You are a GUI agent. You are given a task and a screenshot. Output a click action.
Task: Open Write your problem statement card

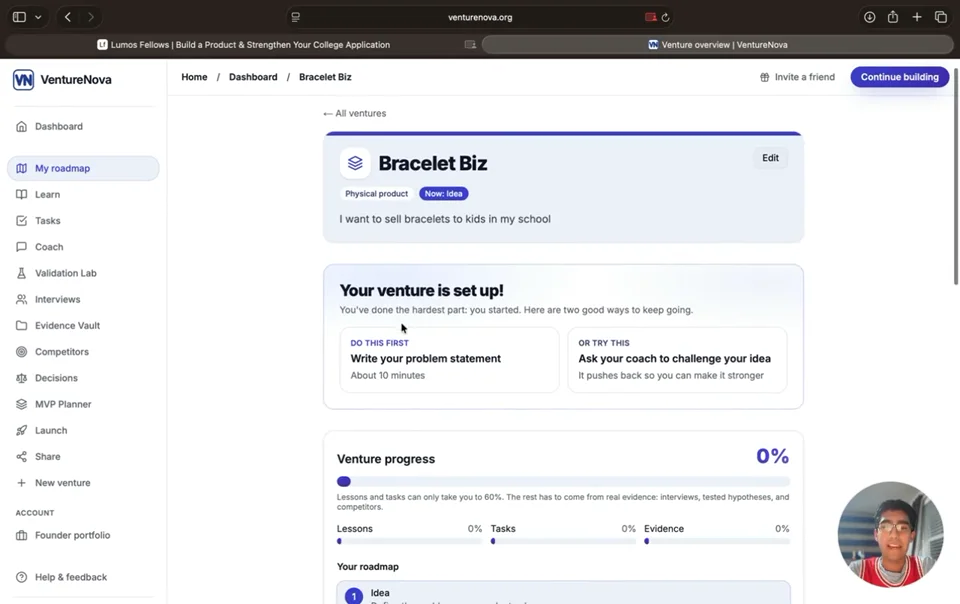(x=449, y=360)
